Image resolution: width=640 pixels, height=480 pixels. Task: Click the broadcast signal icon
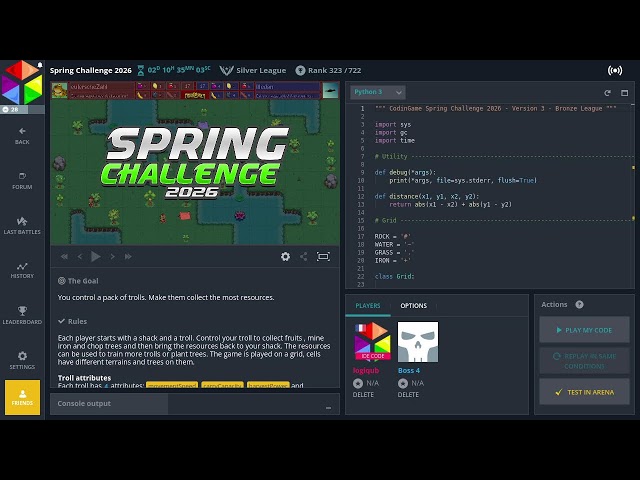[615, 71]
